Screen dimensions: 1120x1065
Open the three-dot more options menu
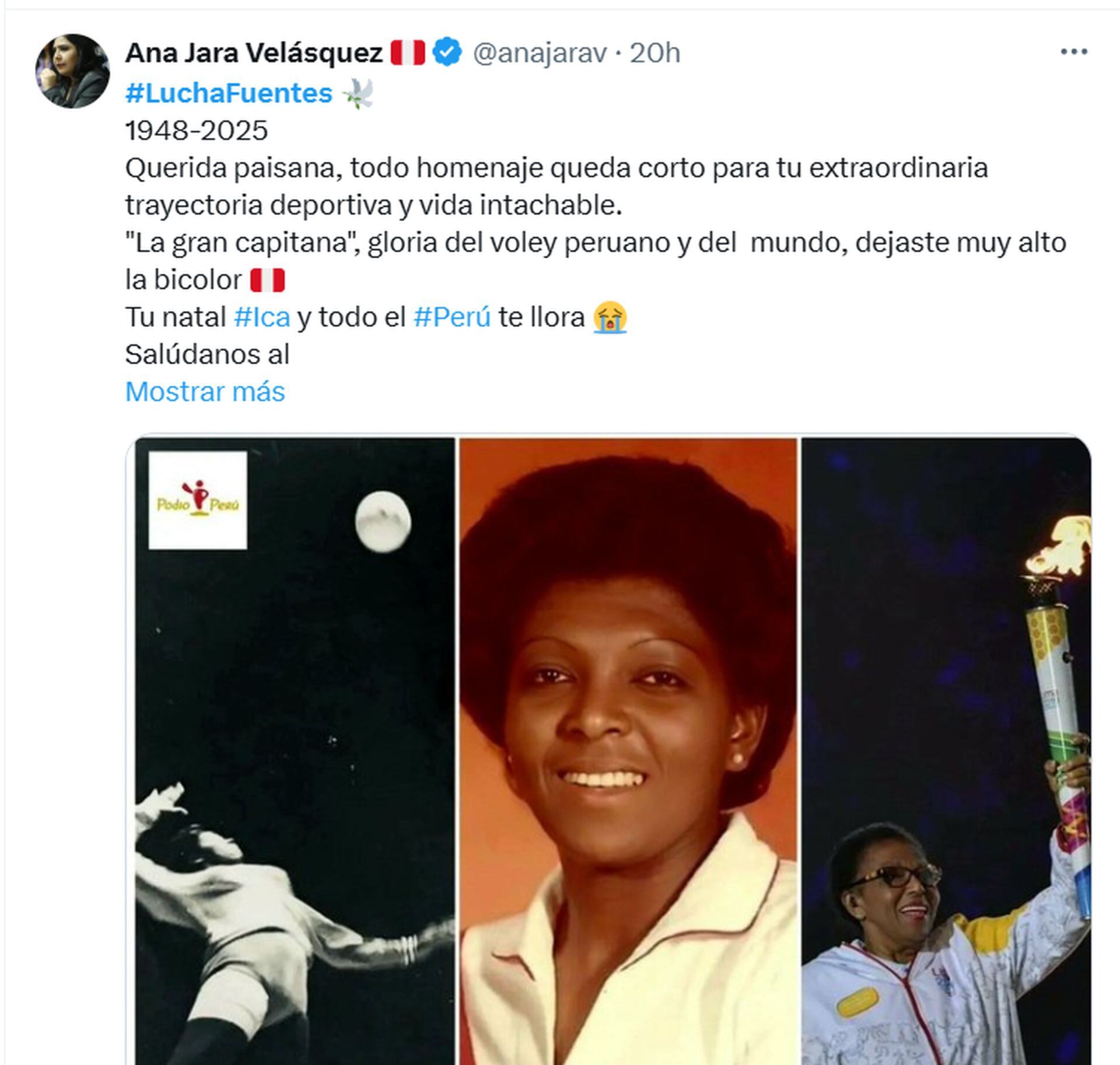click(x=1073, y=52)
